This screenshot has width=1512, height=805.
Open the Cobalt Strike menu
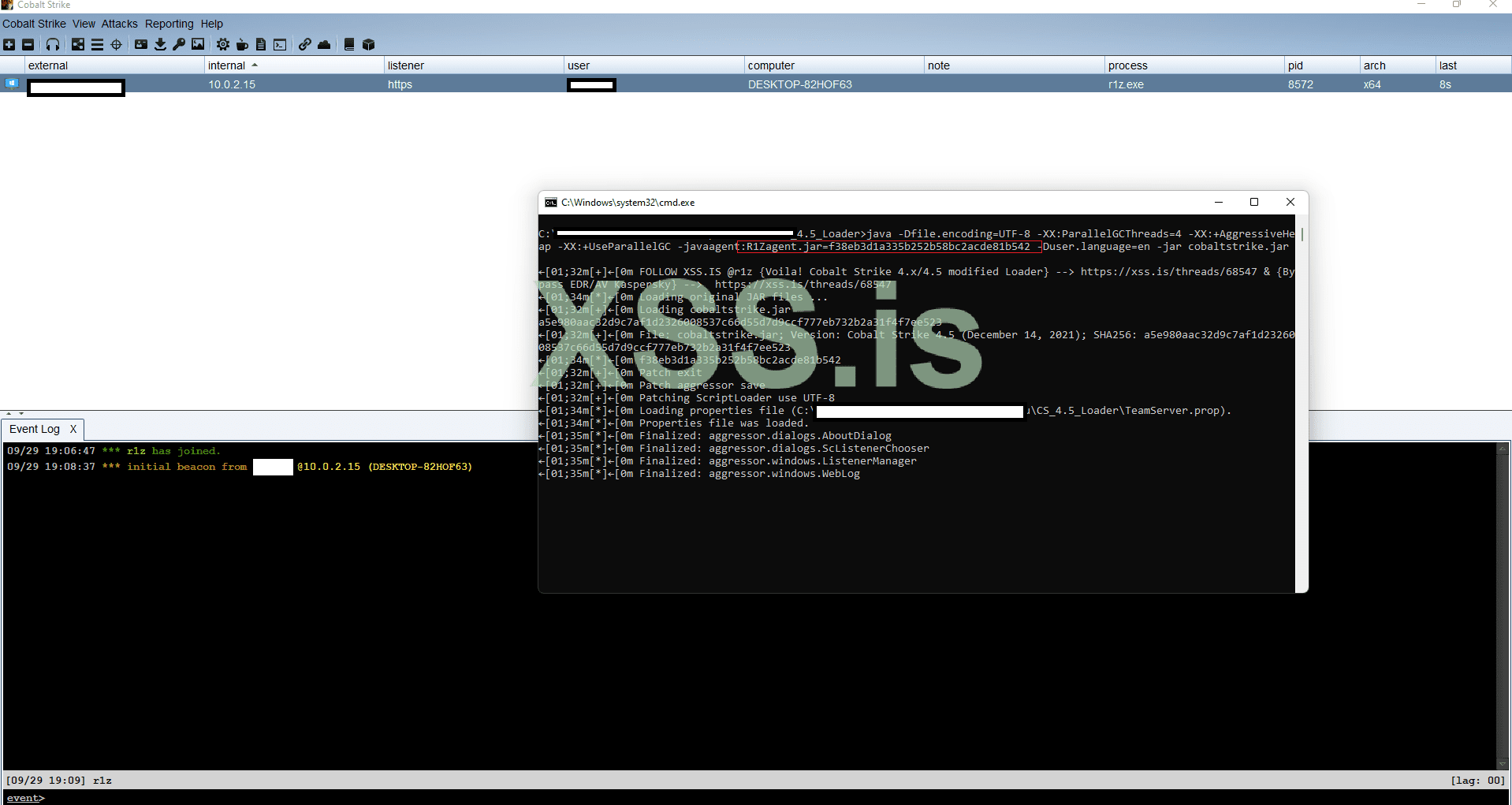tap(34, 24)
